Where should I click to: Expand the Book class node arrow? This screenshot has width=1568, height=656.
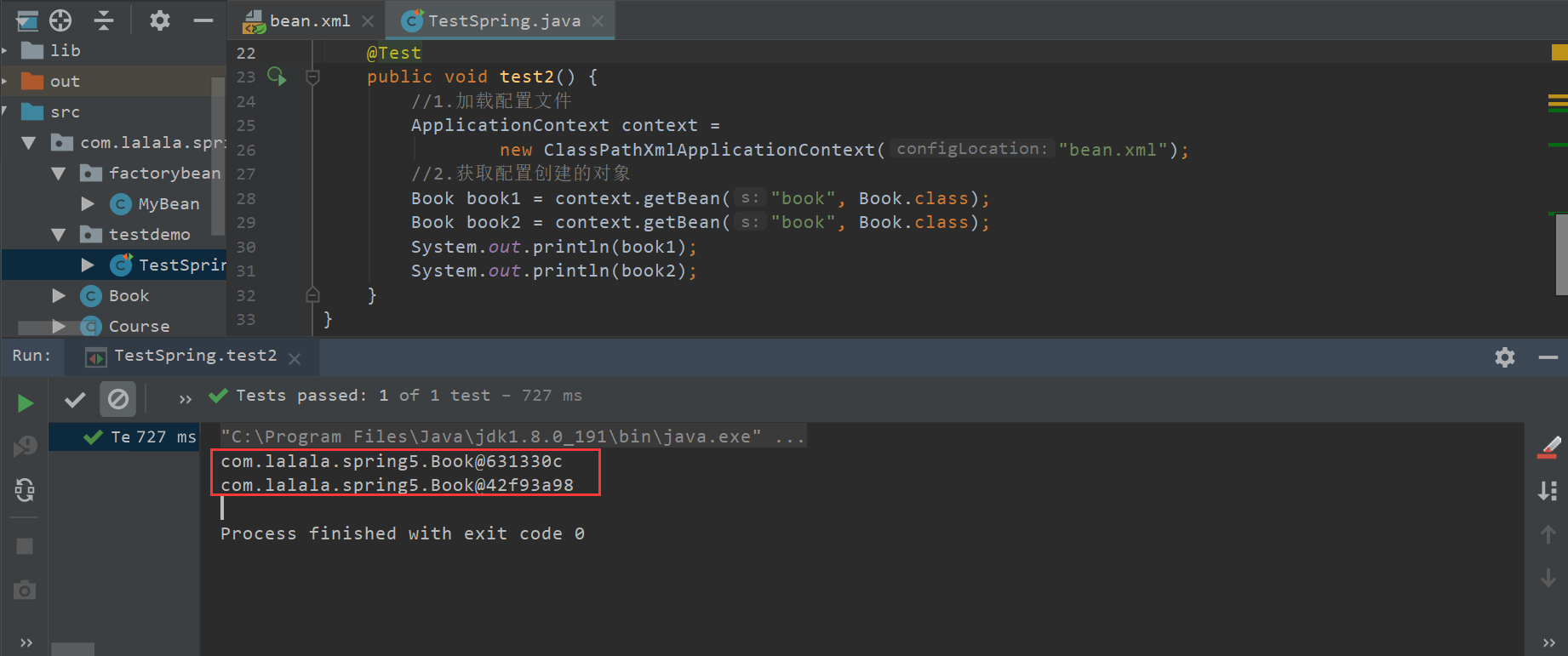coord(59,295)
